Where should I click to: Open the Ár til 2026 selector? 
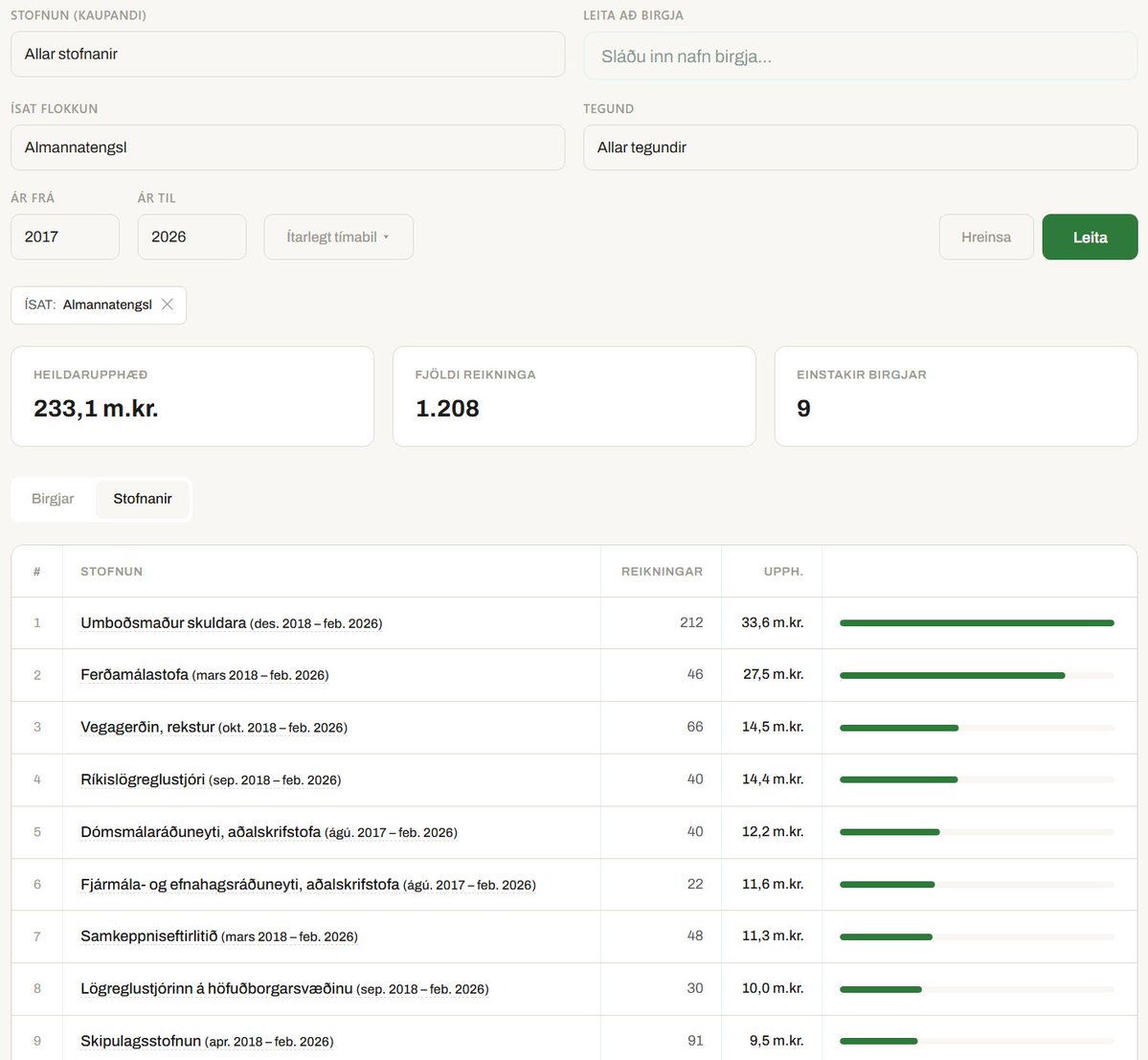pos(191,237)
